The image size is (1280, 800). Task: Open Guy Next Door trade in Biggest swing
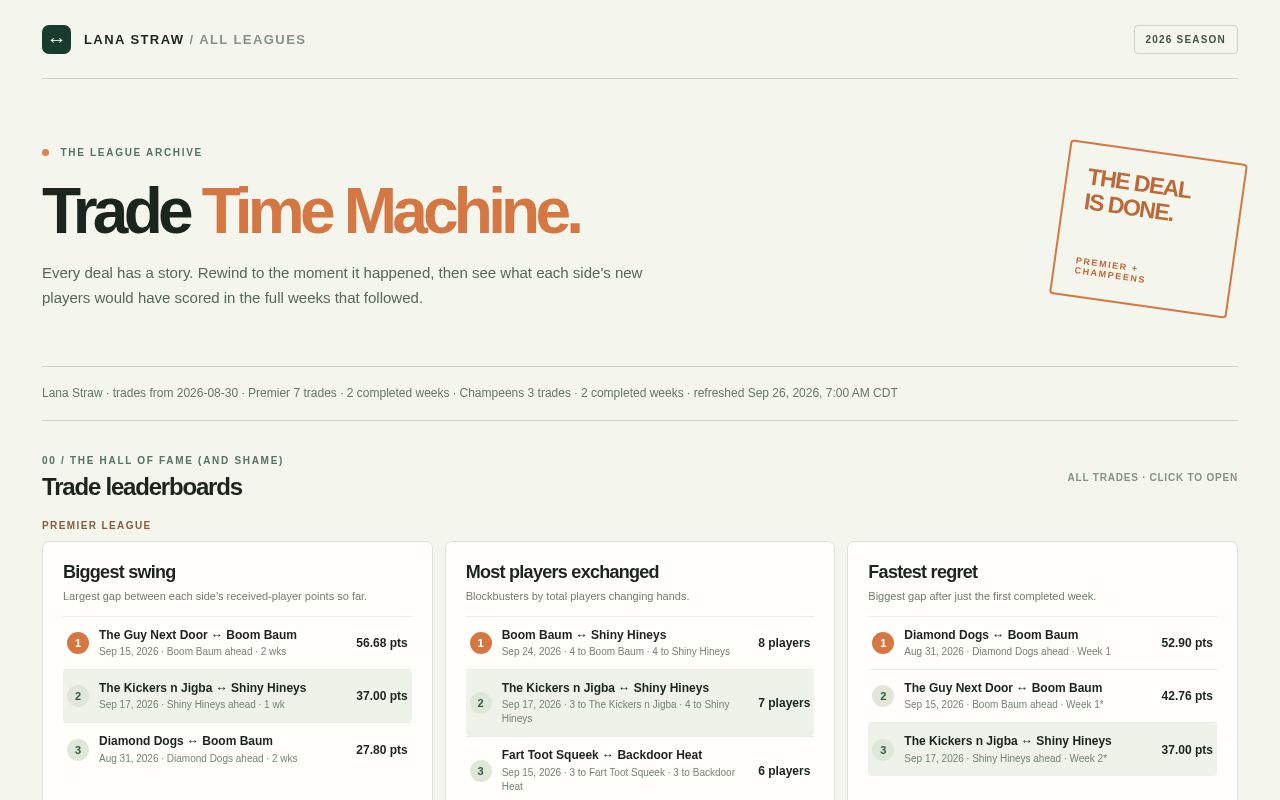point(237,643)
